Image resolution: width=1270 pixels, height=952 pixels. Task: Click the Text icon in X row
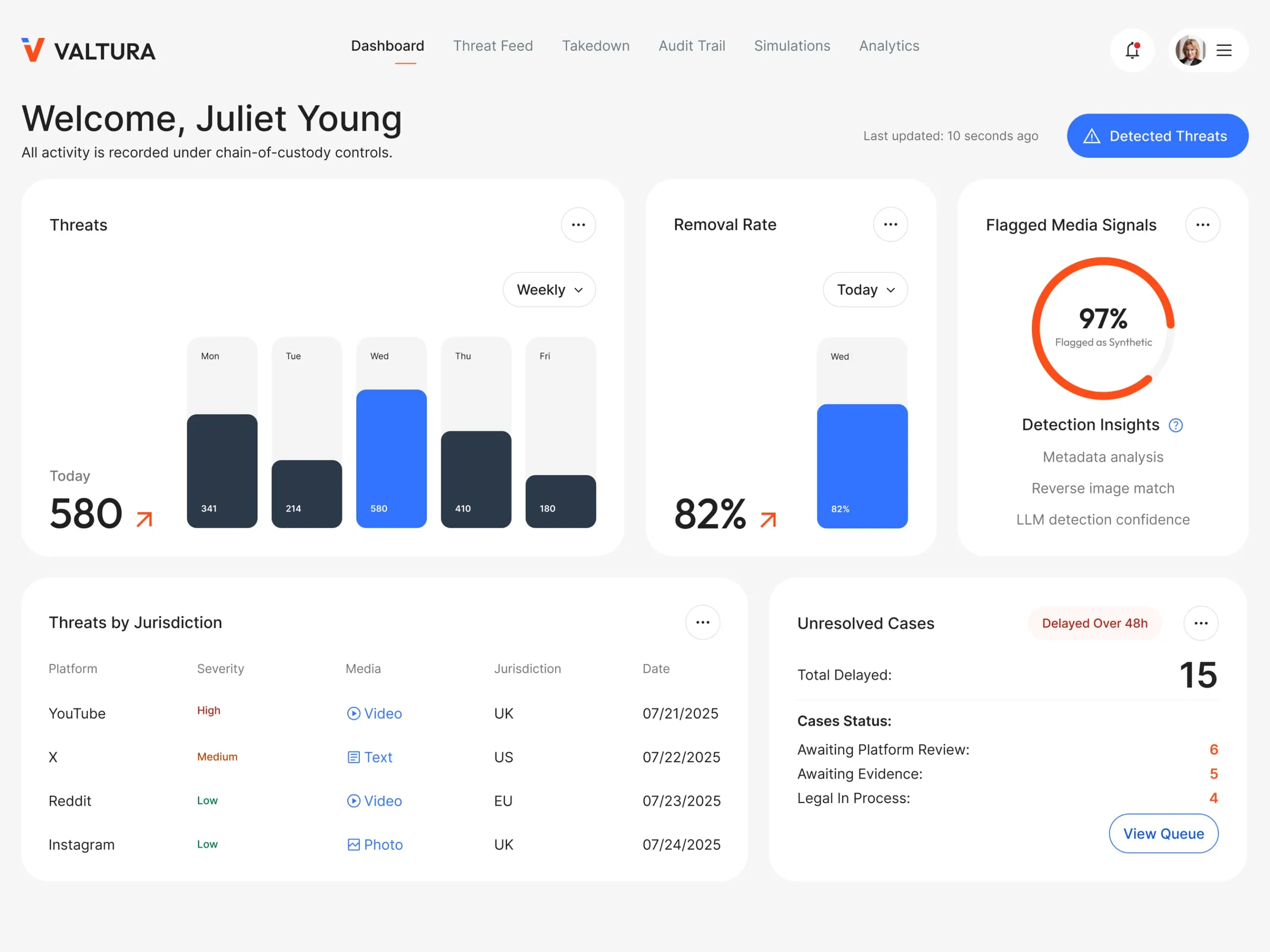click(353, 757)
